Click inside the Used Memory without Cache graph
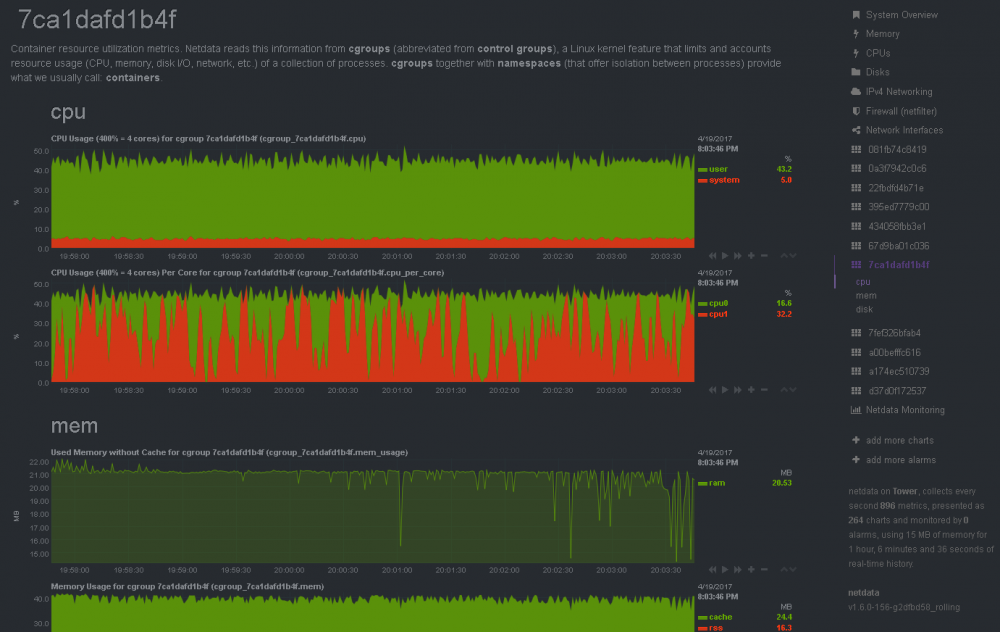Viewport: 1000px width, 632px height. coord(372,510)
